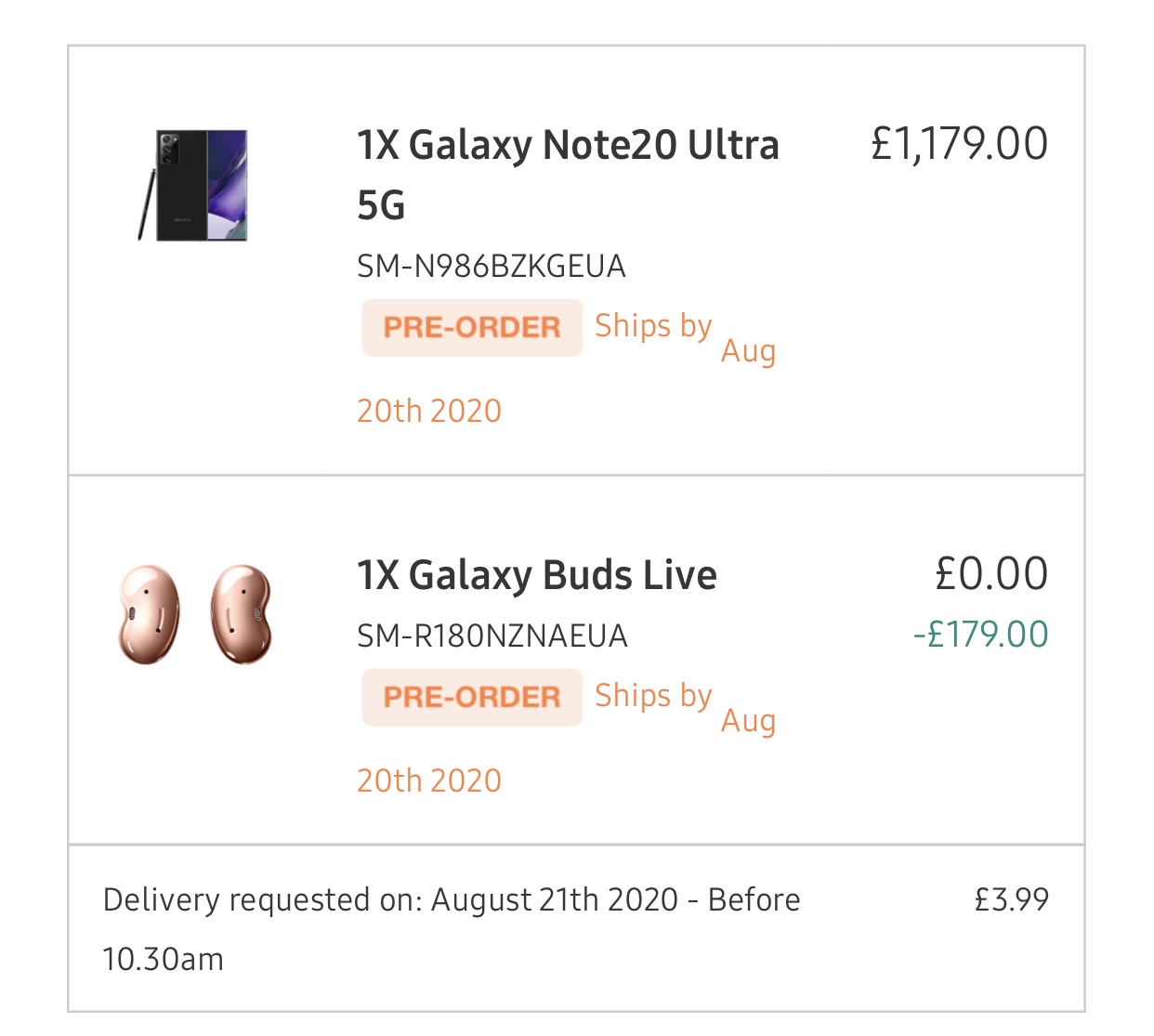Click the Galaxy Buds Live earbuds image

click(x=195, y=614)
